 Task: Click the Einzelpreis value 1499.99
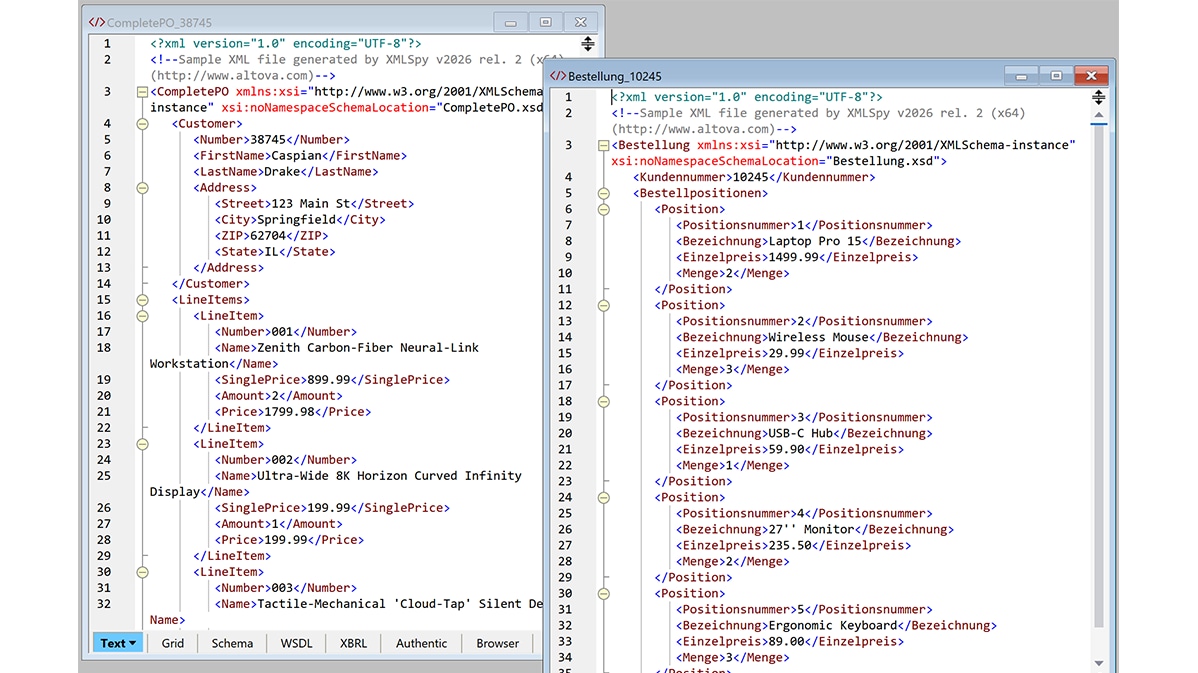pos(794,257)
